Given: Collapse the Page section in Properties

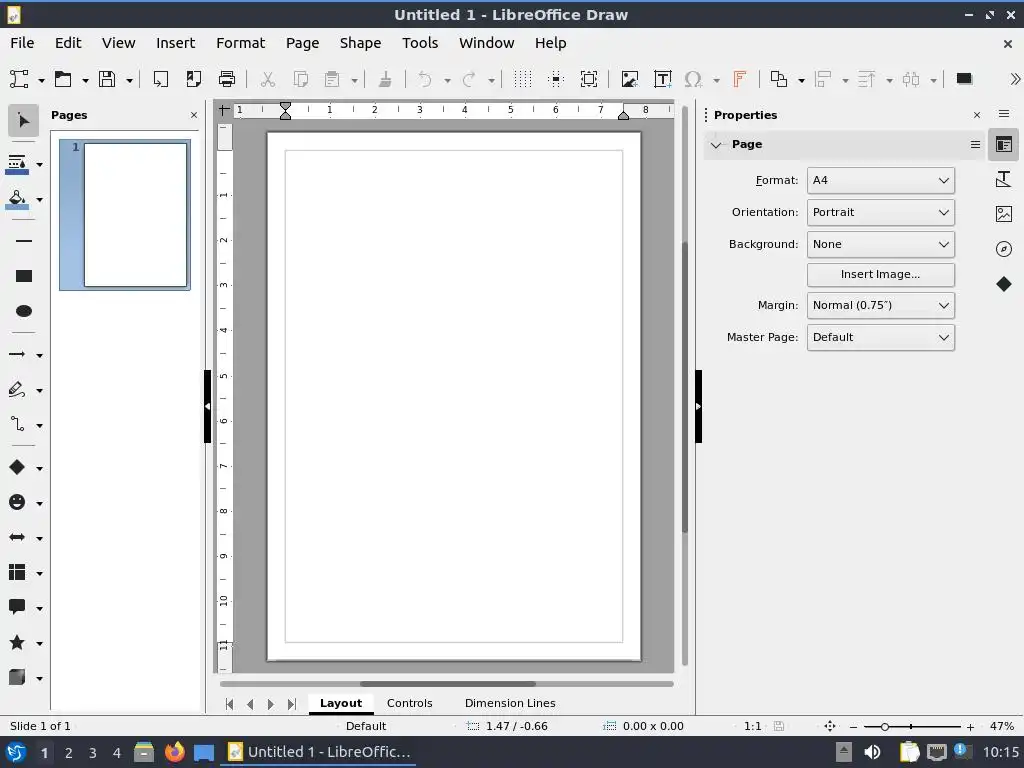Looking at the screenshot, I should pos(716,145).
